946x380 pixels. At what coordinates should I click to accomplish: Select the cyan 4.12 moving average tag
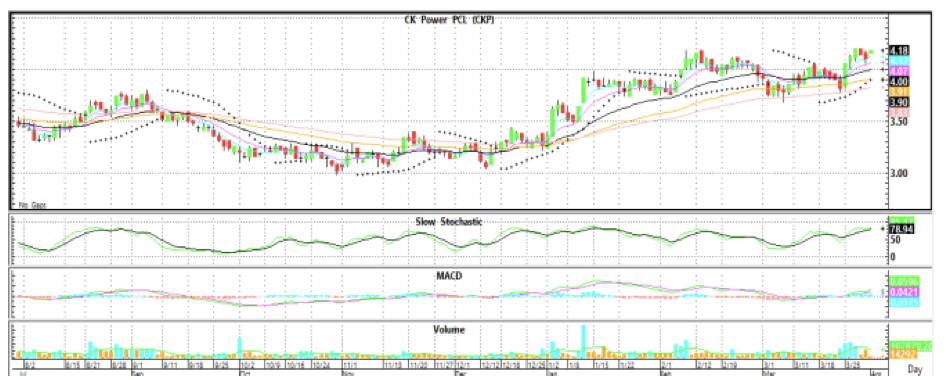(x=900, y=61)
